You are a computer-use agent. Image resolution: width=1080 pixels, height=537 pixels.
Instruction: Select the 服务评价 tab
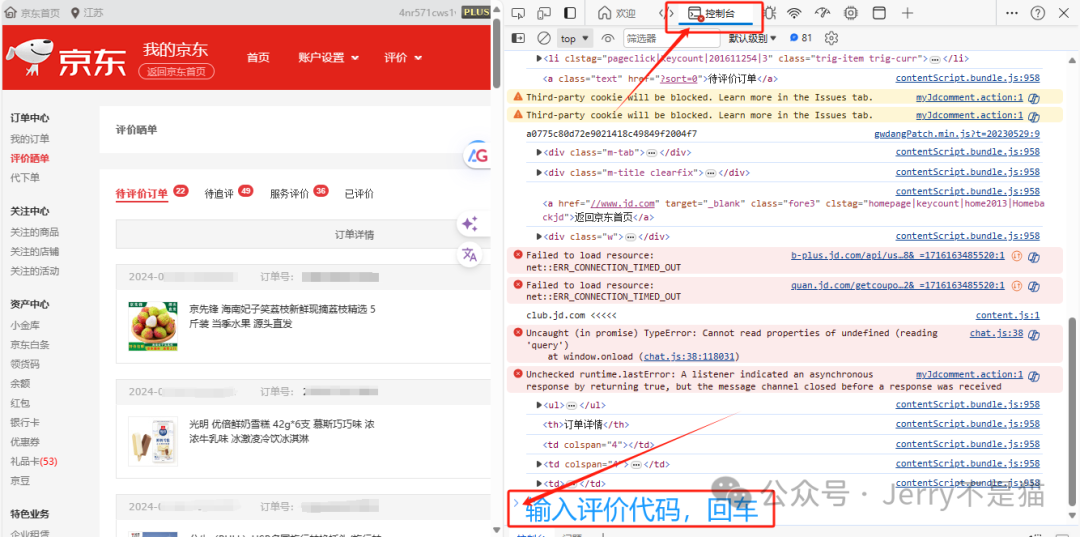(x=289, y=194)
